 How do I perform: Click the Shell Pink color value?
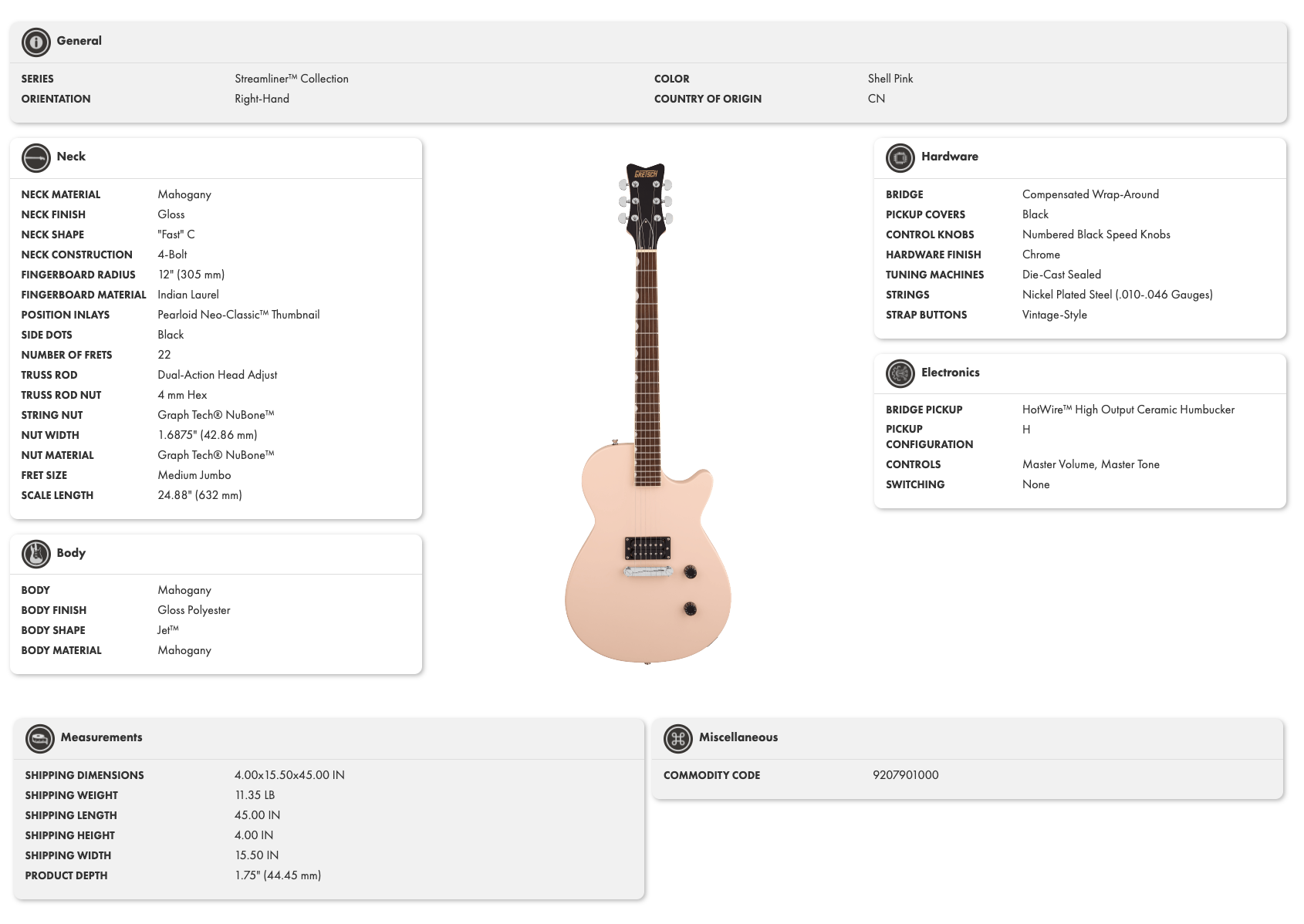pos(890,79)
